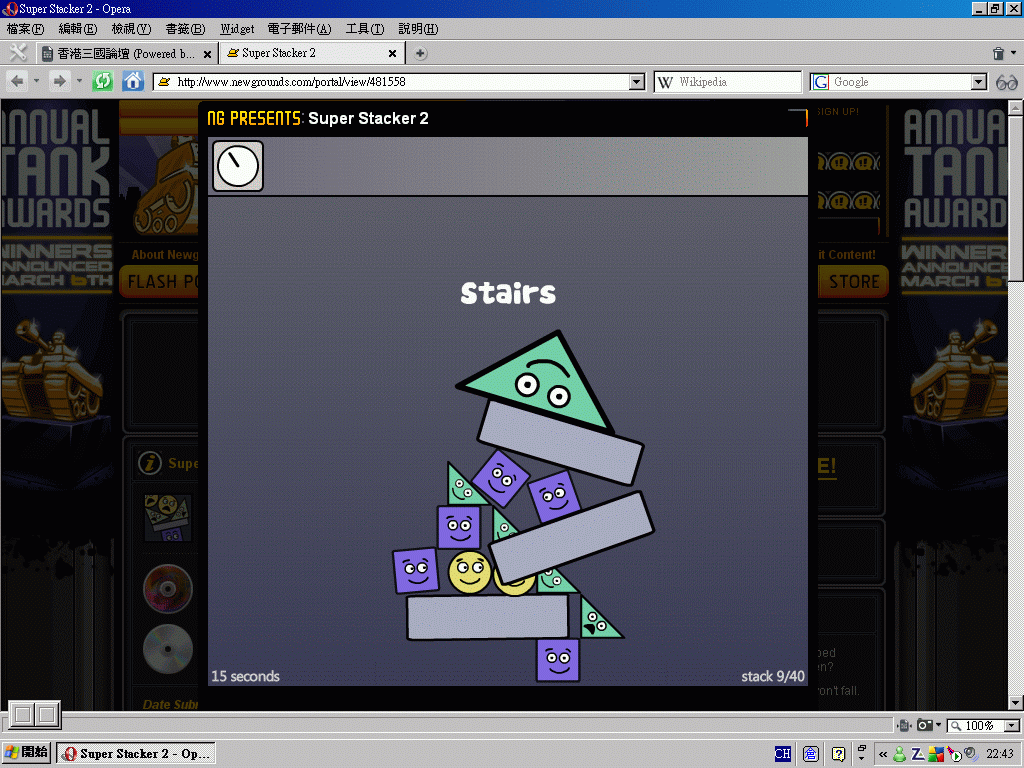The height and width of the screenshot is (768, 1024).
Task: Click the clock timer icon in the game
Action: (x=238, y=166)
